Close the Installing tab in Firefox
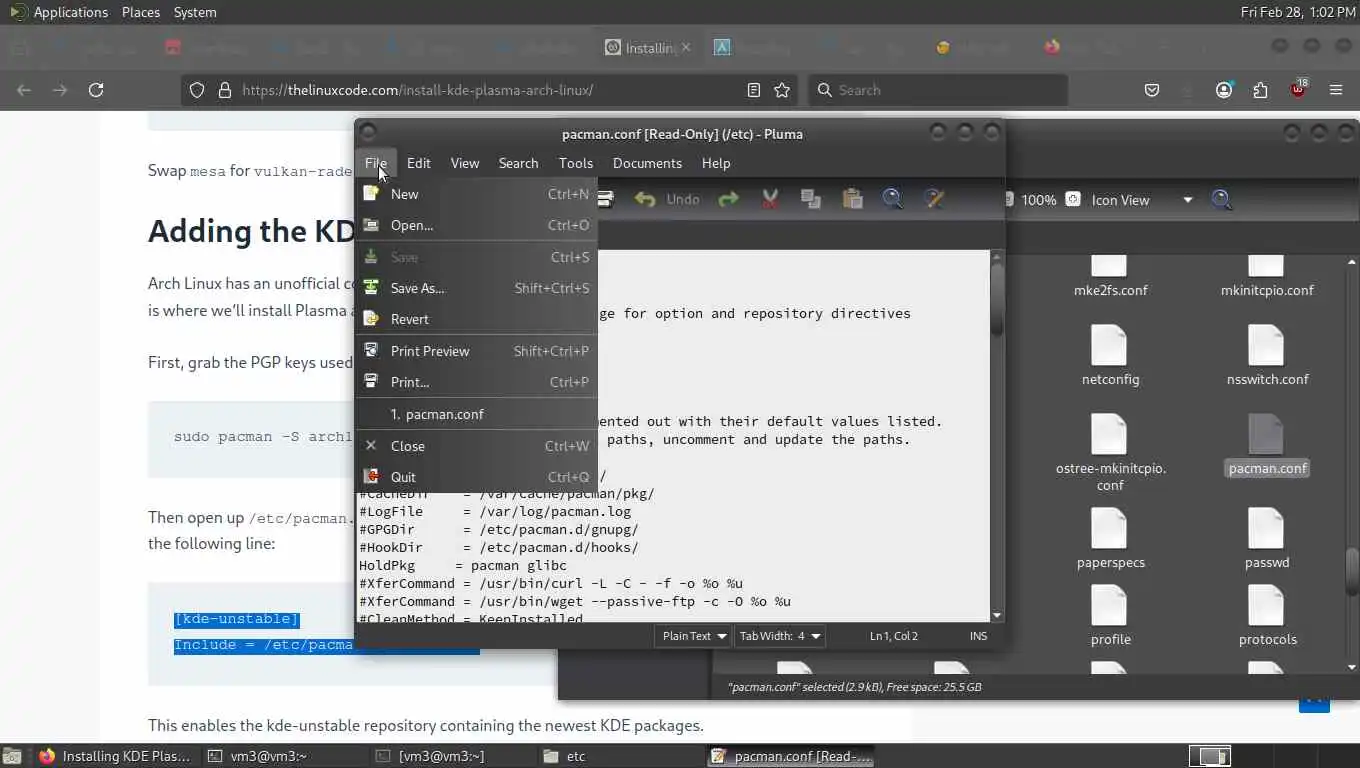 (686, 47)
